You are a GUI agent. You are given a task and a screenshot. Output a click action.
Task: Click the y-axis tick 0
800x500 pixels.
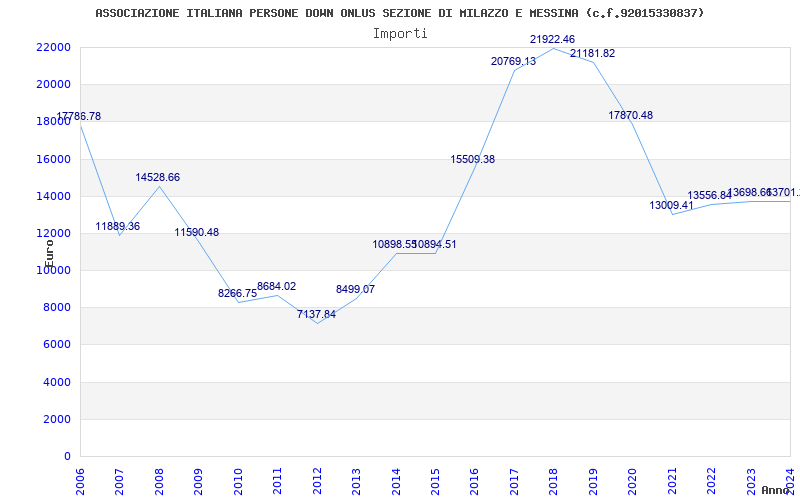(x=68, y=457)
